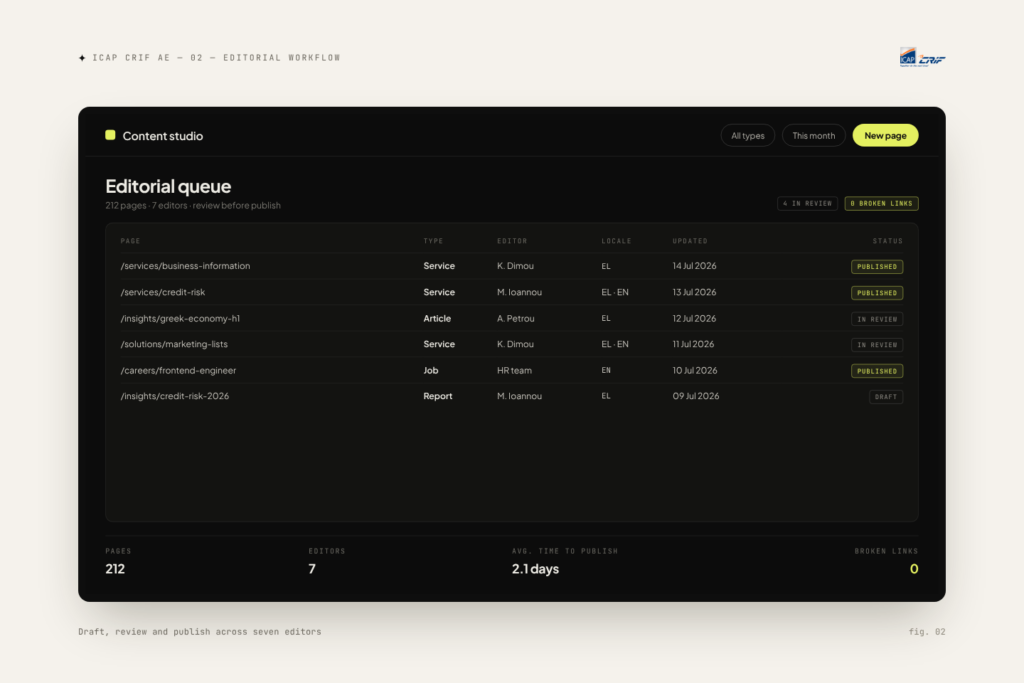Click the STATUS column header
The image size is (1024, 683).
888,241
